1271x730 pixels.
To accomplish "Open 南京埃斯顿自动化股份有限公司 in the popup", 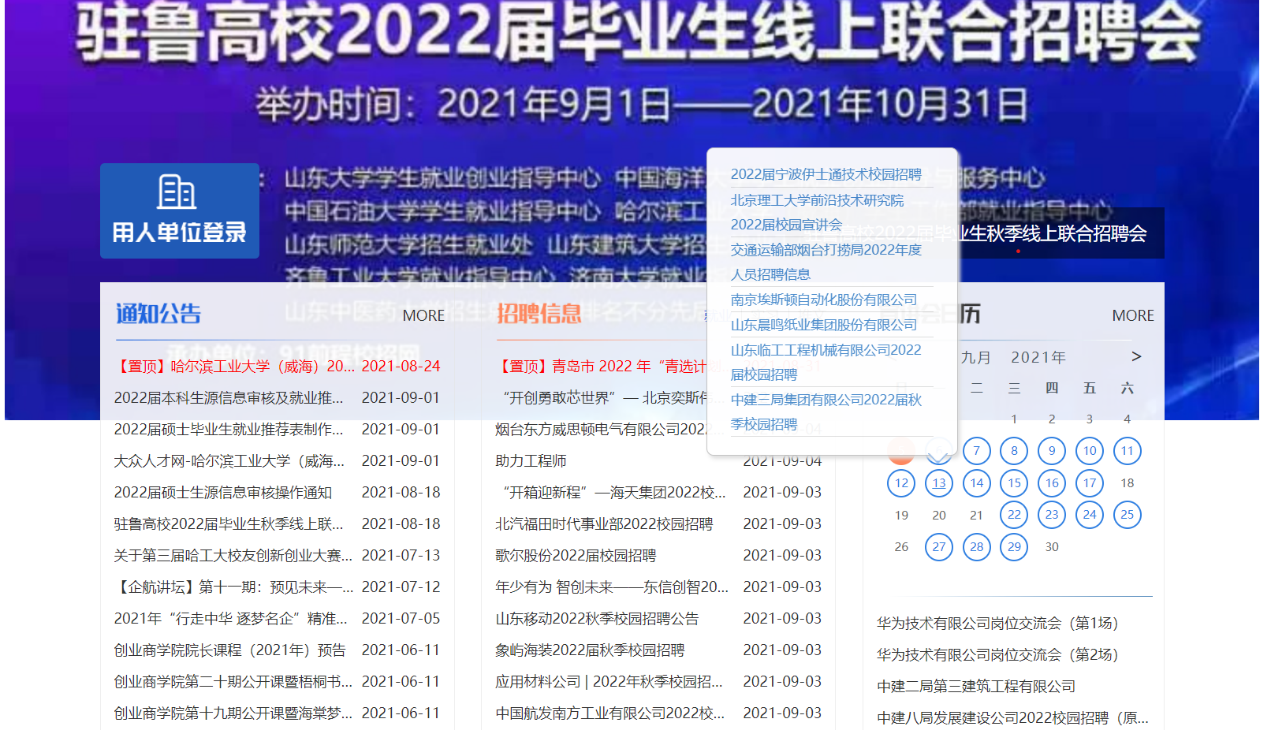I will [824, 299].
